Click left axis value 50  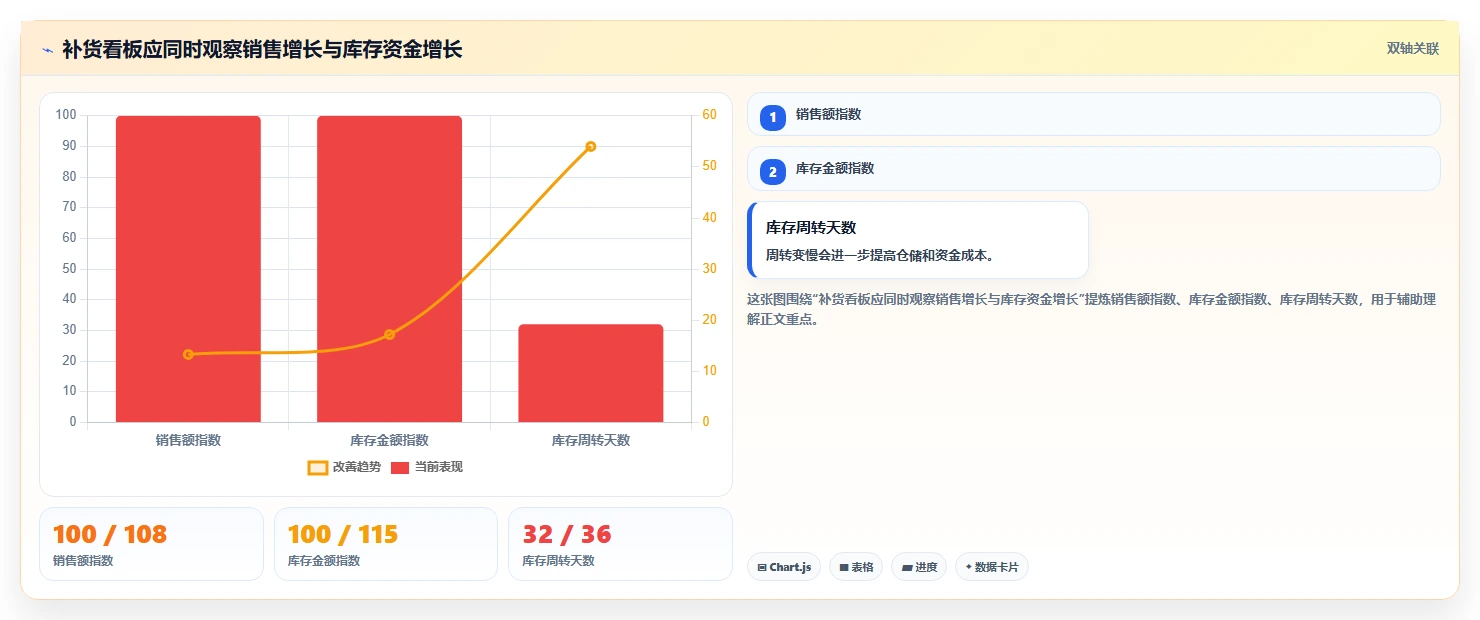(69, 269)
